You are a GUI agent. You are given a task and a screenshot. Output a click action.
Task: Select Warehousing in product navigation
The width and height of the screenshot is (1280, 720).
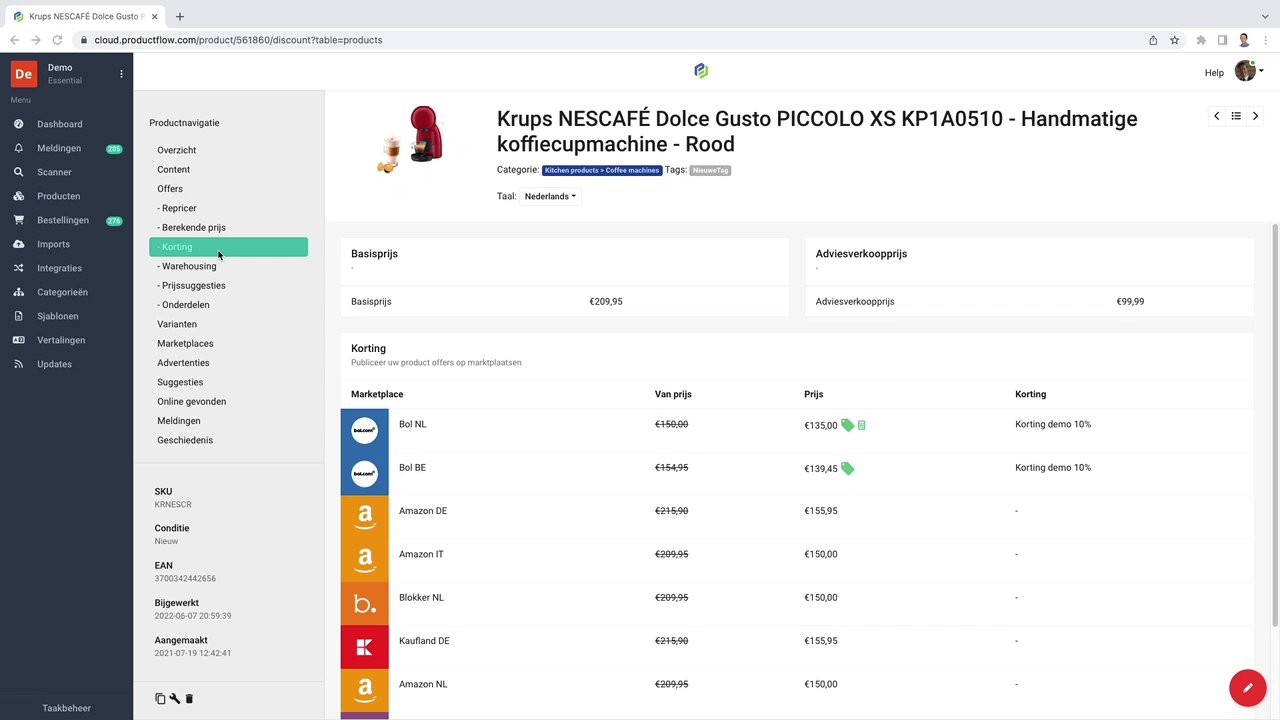coord(187,266)
